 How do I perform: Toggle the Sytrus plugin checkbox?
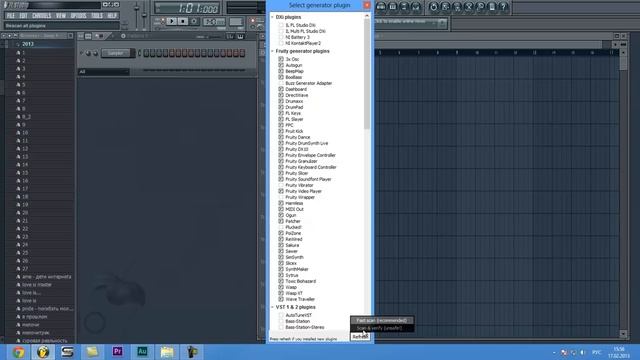pyautogui.click(x=281, y=275)
